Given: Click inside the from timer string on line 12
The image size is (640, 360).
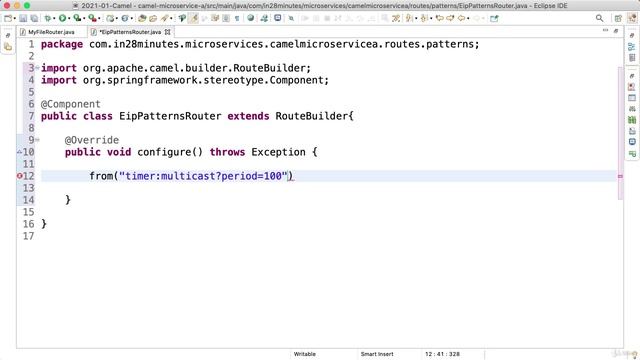Looking at the screenshot, I should (x=203, y=176).
